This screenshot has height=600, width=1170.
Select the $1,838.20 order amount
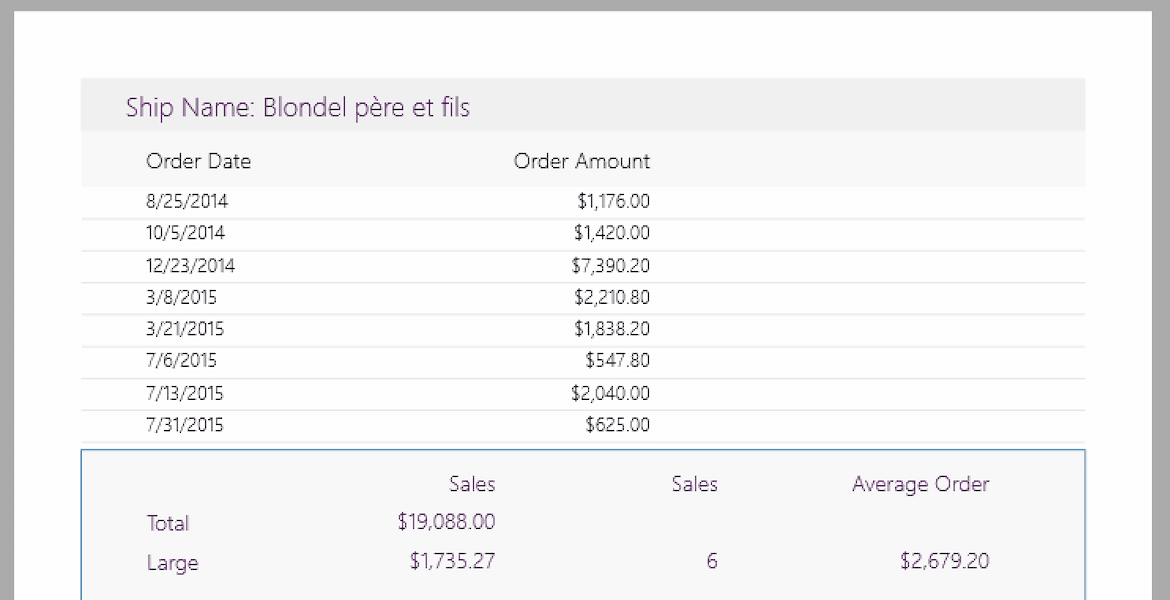click(x=611, y=329)
